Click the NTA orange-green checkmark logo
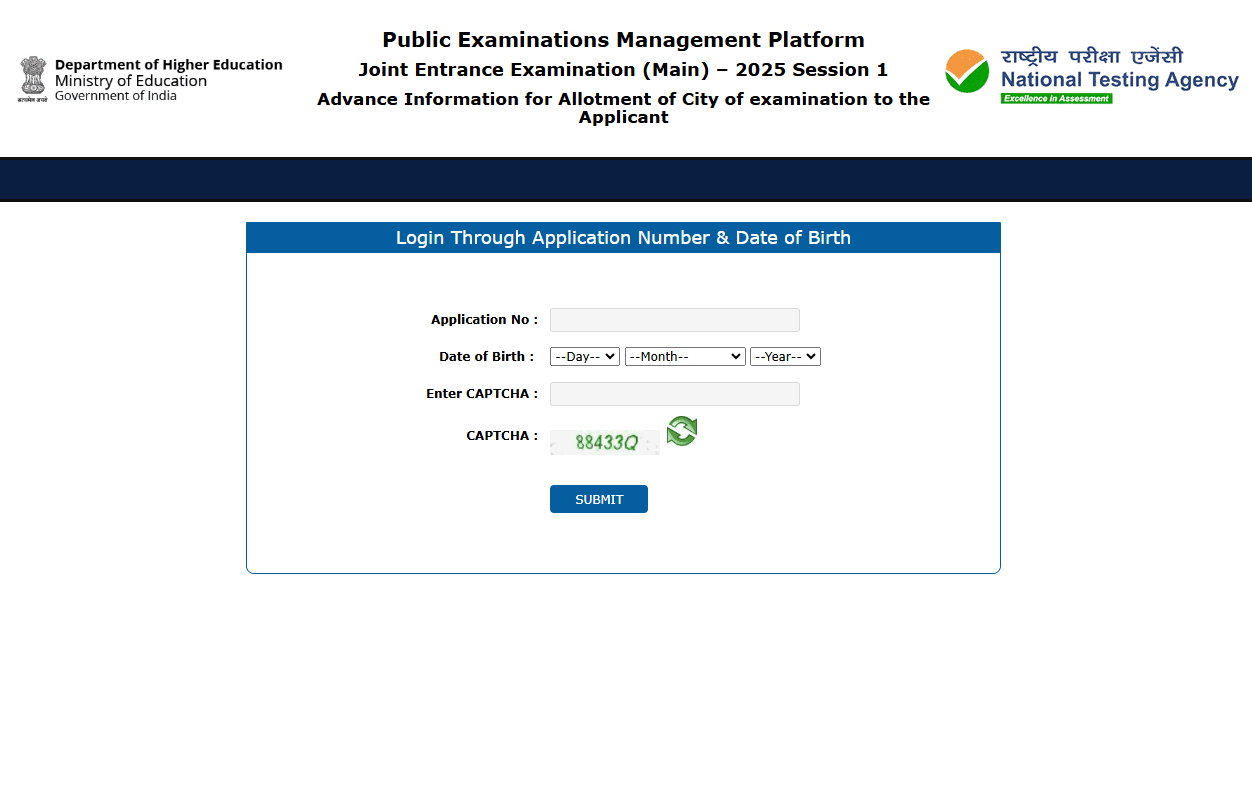Image resolution: width=1252 pixels, height=800 pixels. pyautogui.click(x=967, y=72)
